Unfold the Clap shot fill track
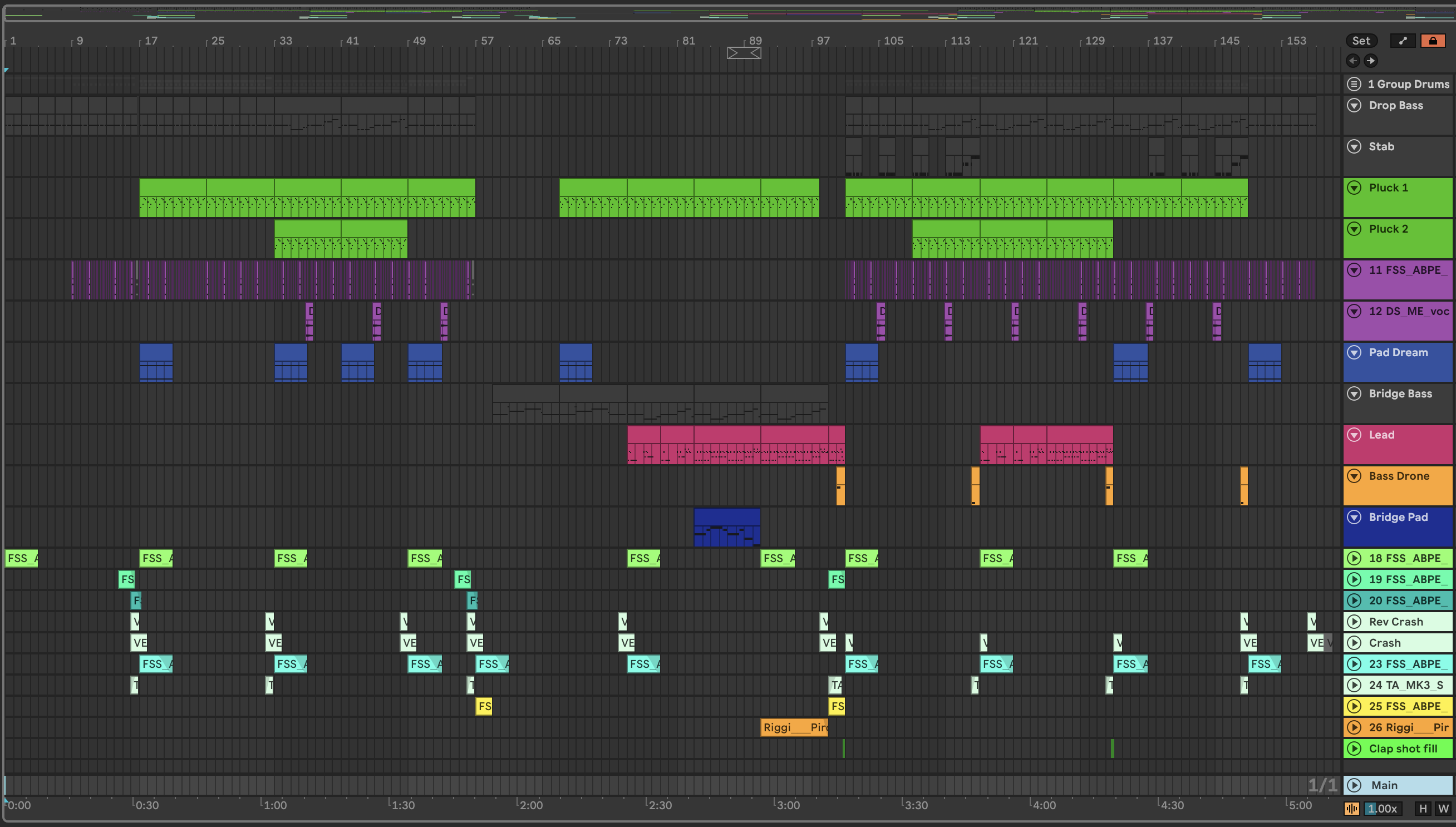Screen dimensions: 1456x827 [1354, 749]
